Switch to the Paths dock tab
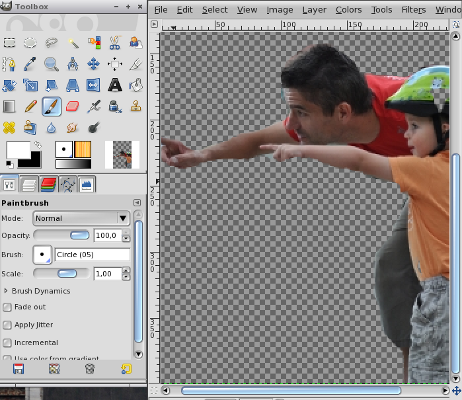This screenshot has height=400, width=462. tap(68, 184)
